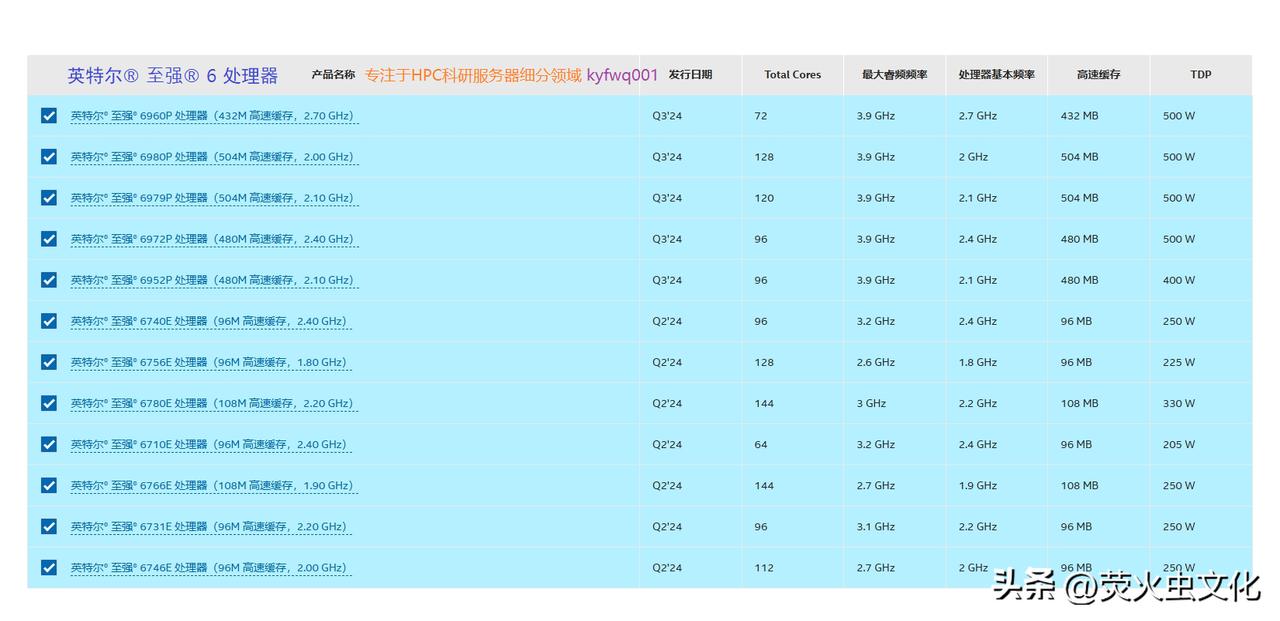Sort by 高速缓存 column header
Image resolution: width=1280 pixels, height=621 pixels.
1098,75
